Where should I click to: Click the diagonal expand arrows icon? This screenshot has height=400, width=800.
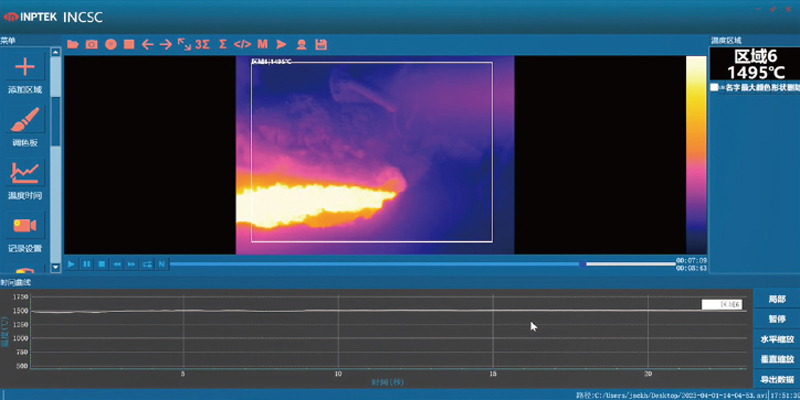click(x=184, y=44)
